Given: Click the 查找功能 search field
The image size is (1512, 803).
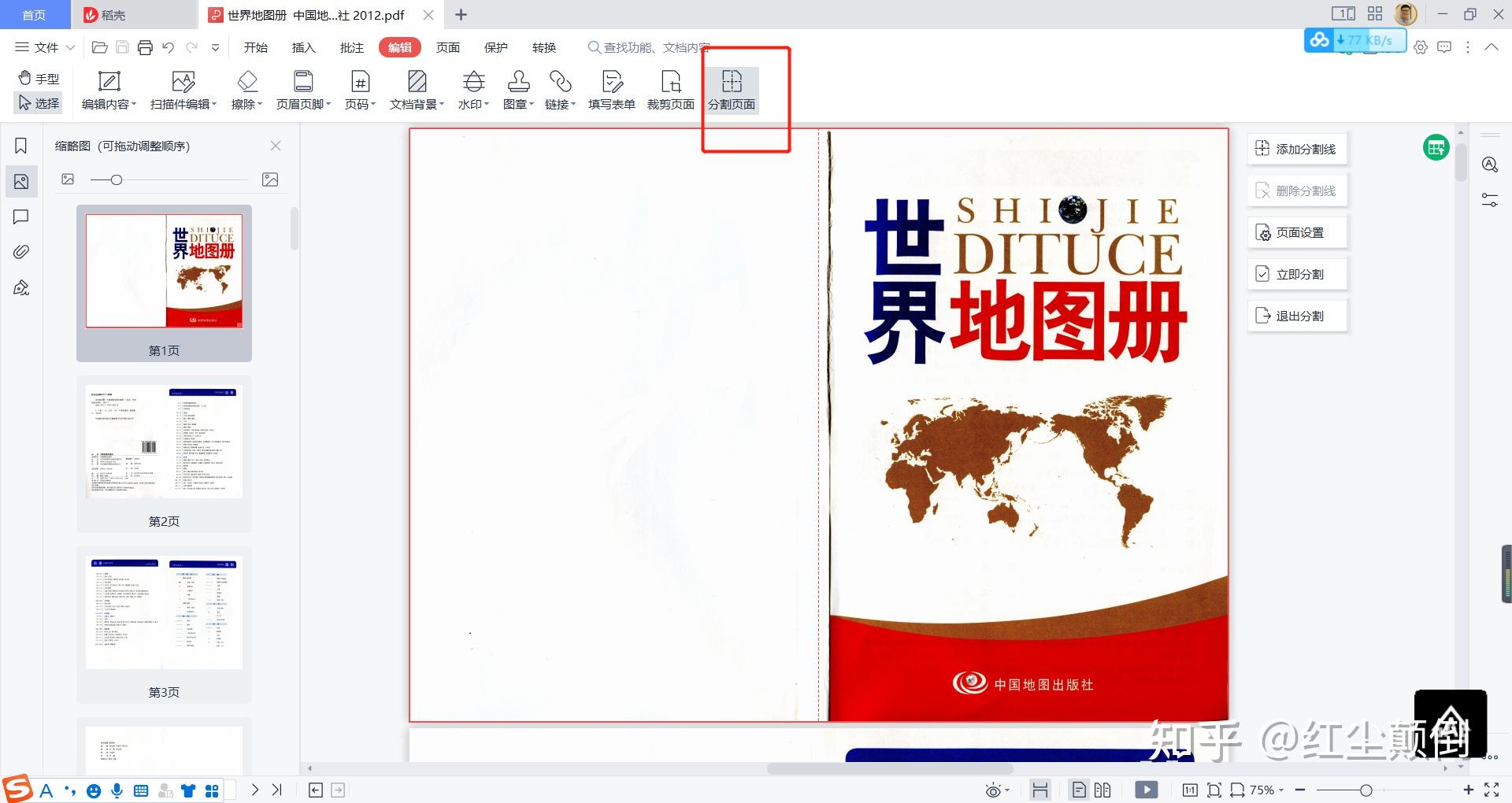Looking at the screenshot, I should 649,47.
